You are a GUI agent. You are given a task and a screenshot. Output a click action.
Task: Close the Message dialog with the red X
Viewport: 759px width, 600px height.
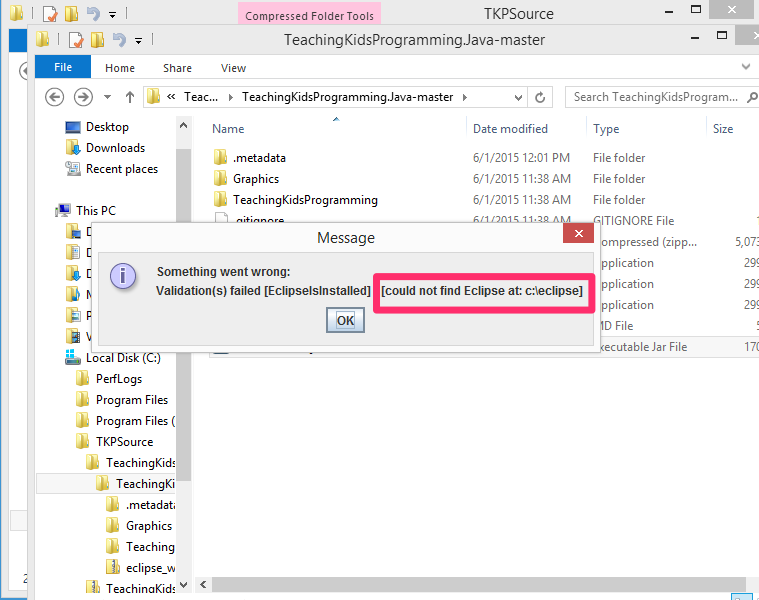tap(579, 233)
